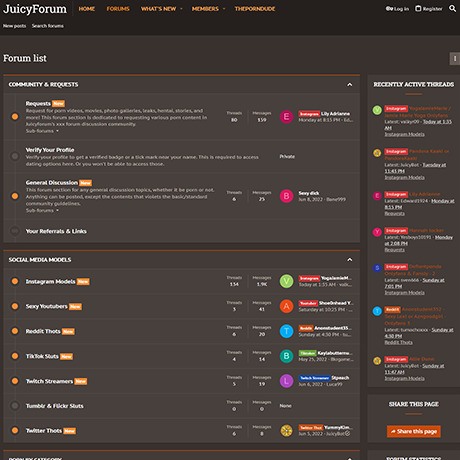The height and width of the screenshot is (460, 460).
Task: Expand the Members dropdown arrow
Action: point(224,9)
